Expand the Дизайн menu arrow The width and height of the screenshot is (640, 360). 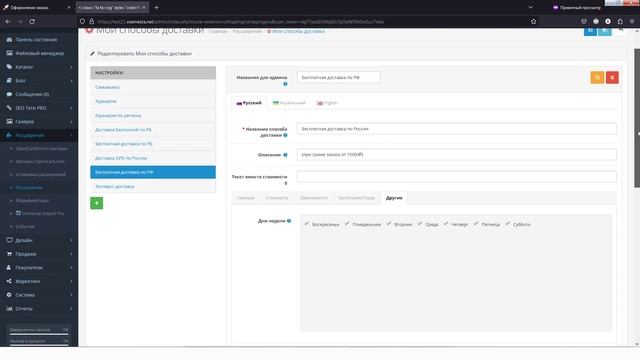click(71, 240)
